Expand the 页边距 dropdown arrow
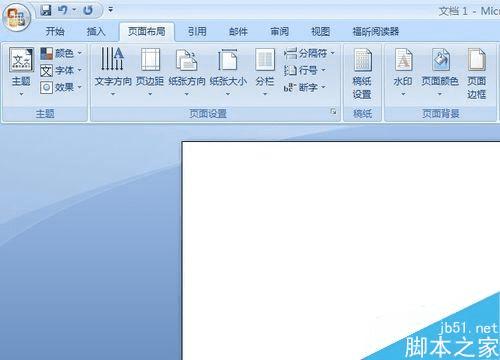Viewport: 500px width, 360px height. click(150, 94)
